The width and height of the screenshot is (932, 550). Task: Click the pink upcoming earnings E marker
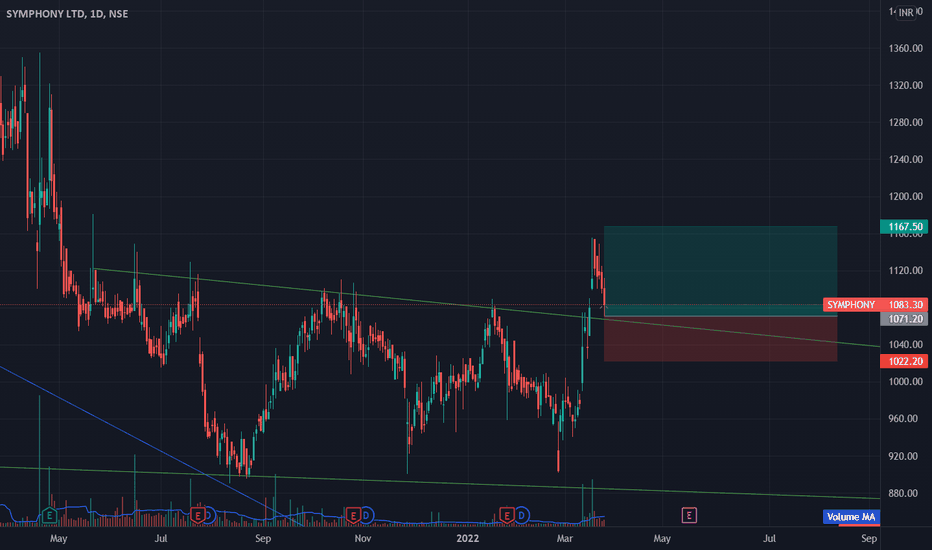[689, 516]
